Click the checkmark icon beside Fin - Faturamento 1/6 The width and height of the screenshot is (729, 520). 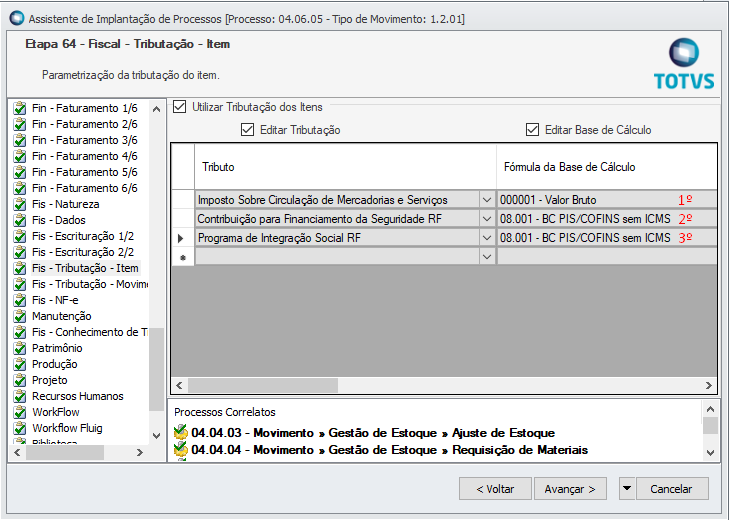20,108
